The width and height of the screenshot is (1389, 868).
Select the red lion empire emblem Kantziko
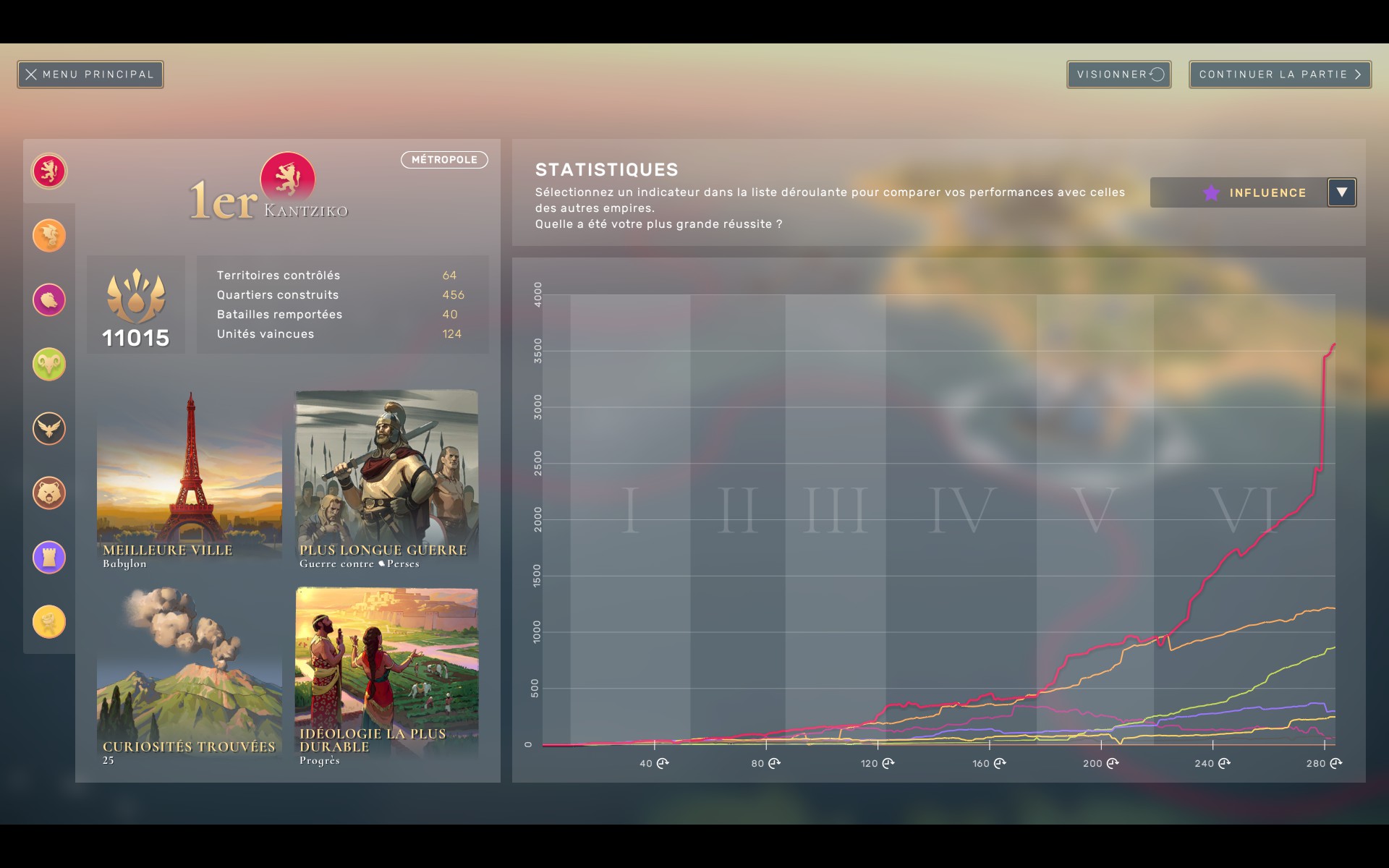pos(48,171)
